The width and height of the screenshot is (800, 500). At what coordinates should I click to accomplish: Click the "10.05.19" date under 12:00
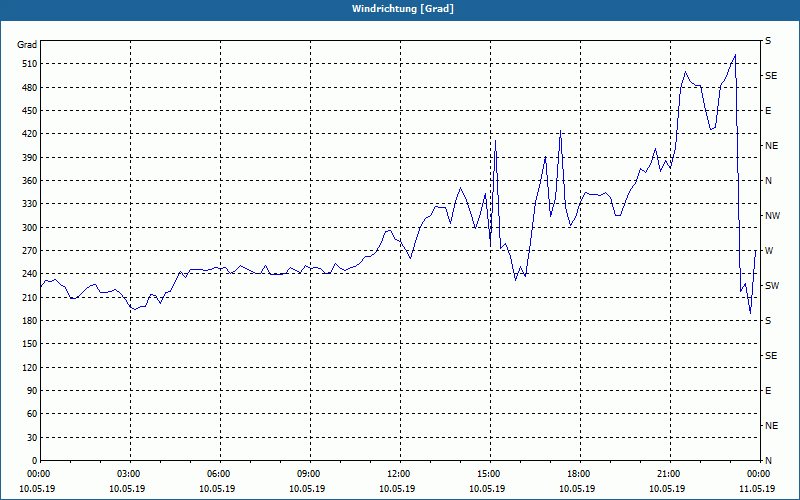pyautogui.click(x=397, y=489)
